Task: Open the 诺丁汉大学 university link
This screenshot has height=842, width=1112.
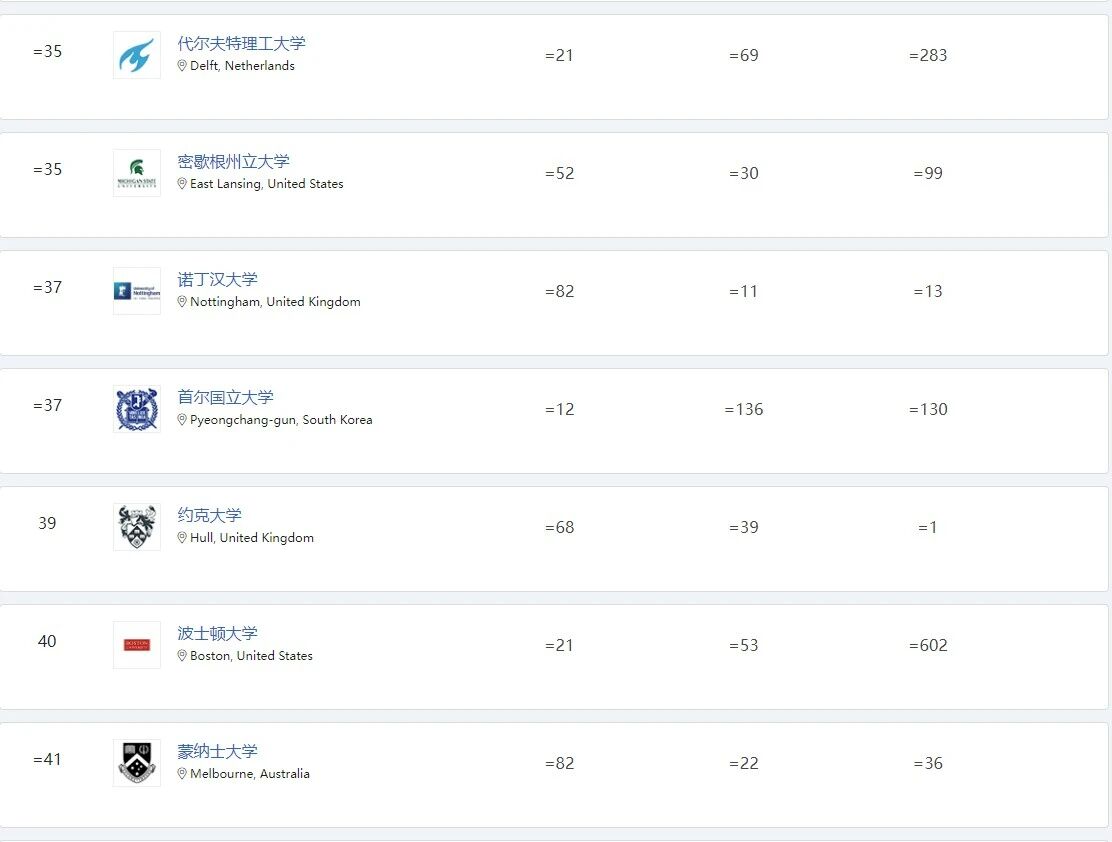Action: 217,280
